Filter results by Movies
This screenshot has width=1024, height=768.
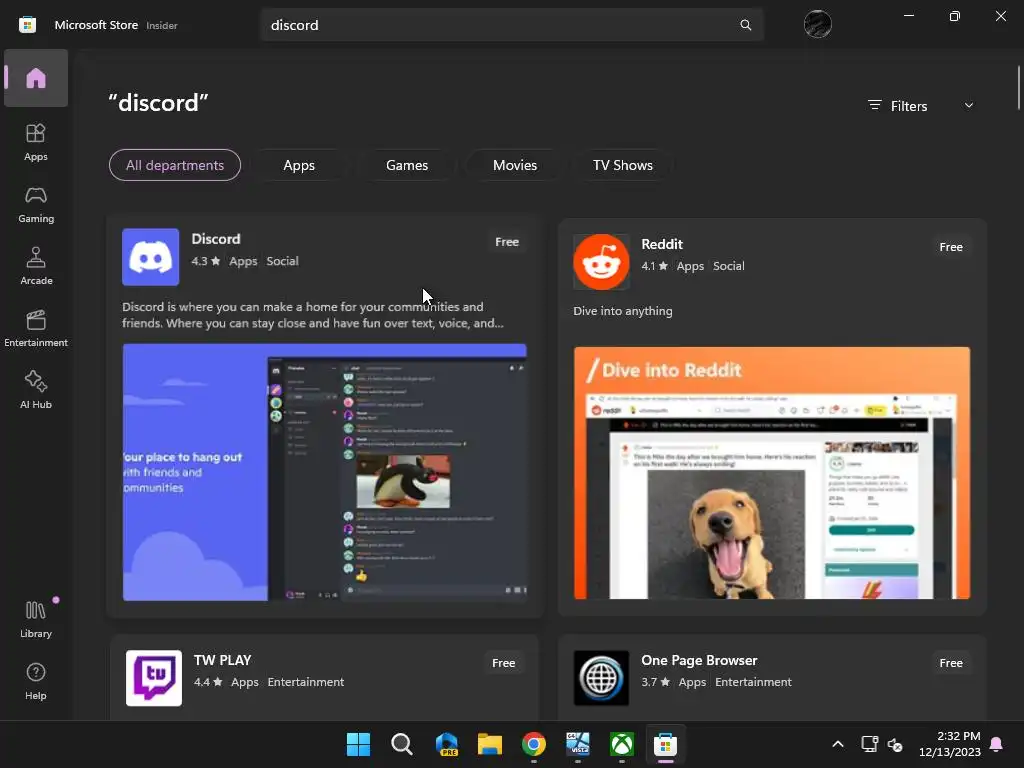pyautogui.click(x=515, y=165)
